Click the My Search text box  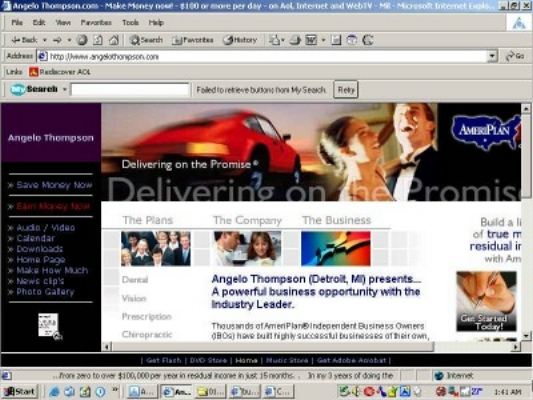pos(130,90)
